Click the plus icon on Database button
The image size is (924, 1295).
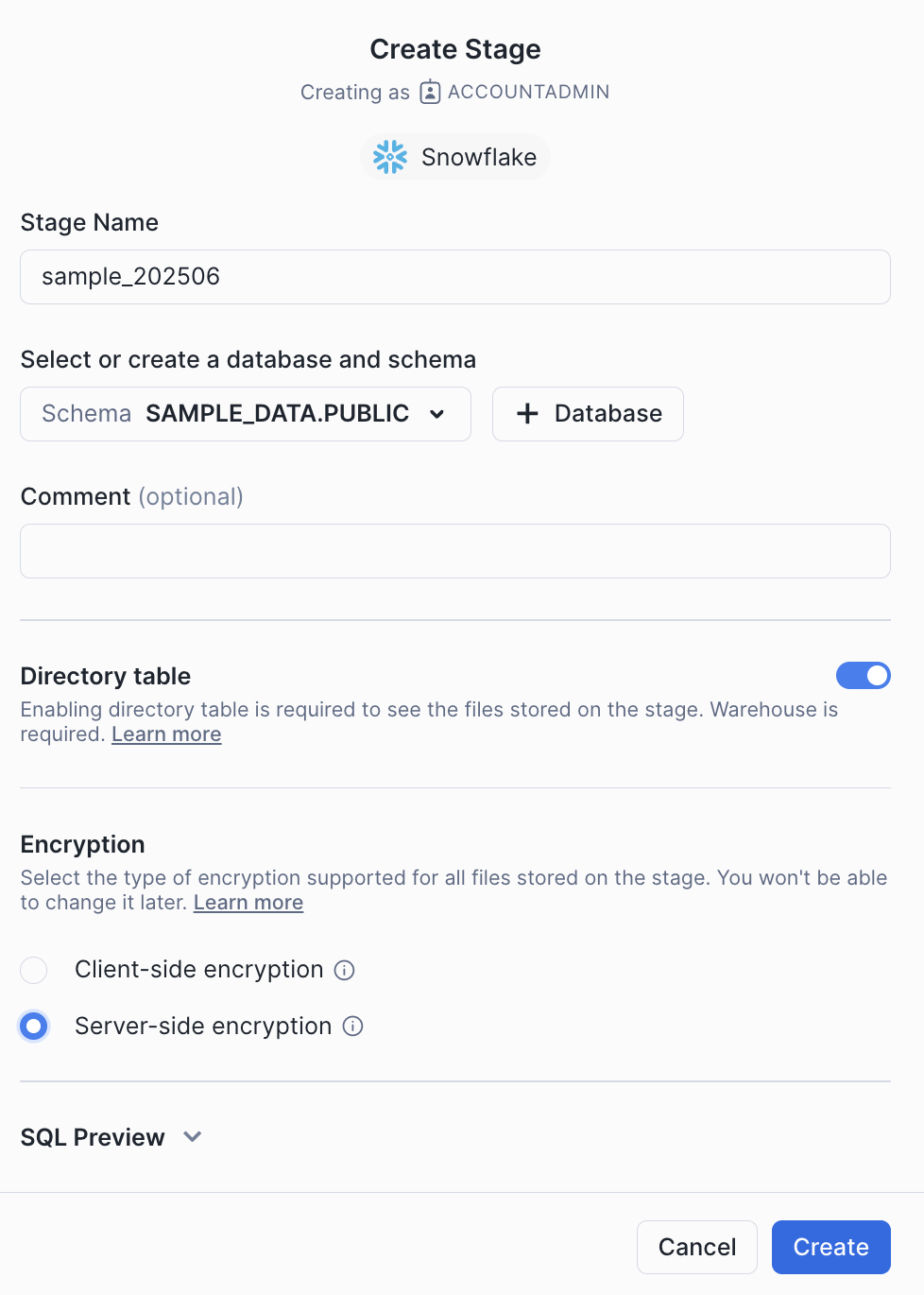tap(527, 413)
